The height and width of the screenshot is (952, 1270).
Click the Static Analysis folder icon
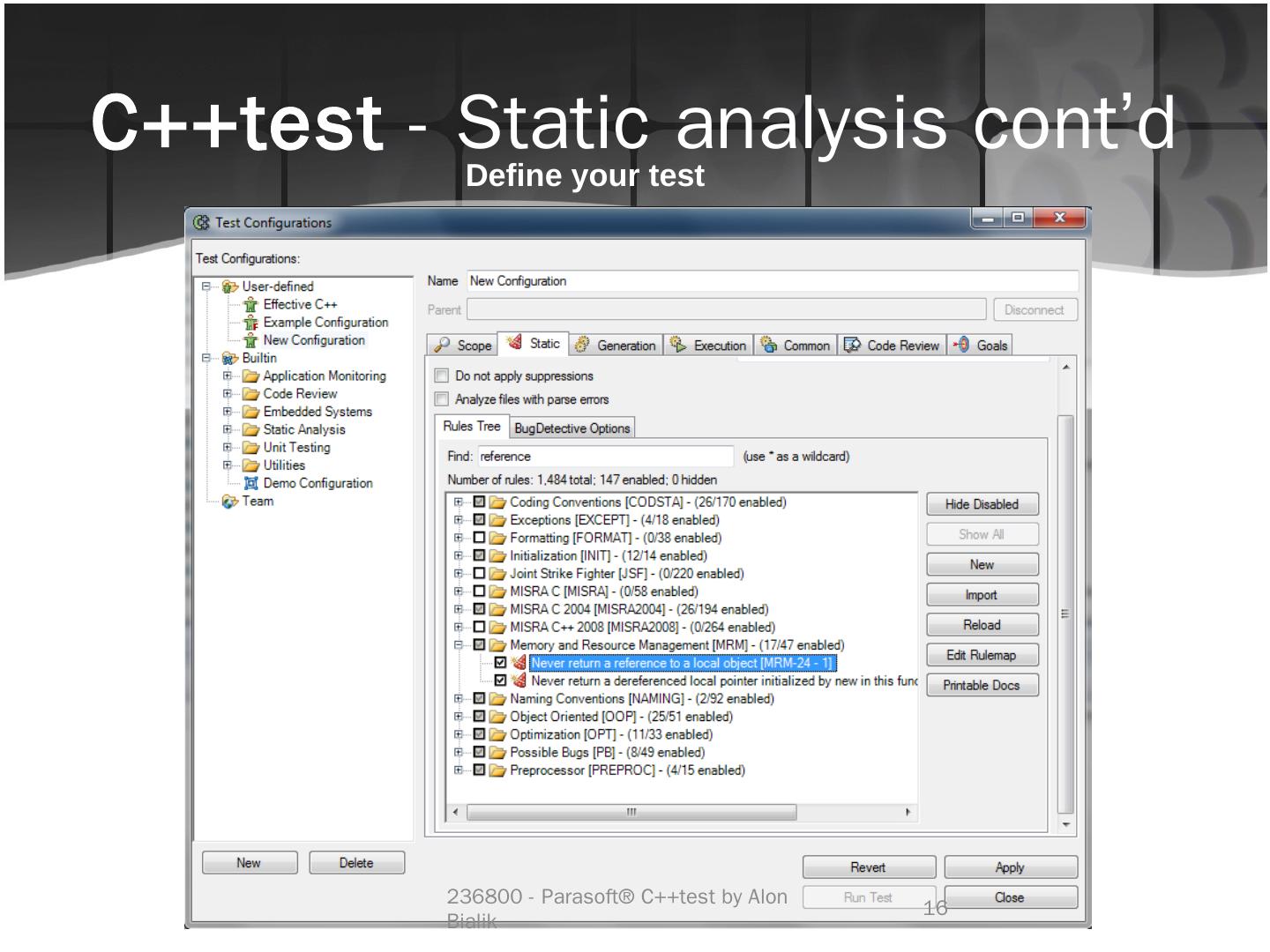tap(250, 430)
